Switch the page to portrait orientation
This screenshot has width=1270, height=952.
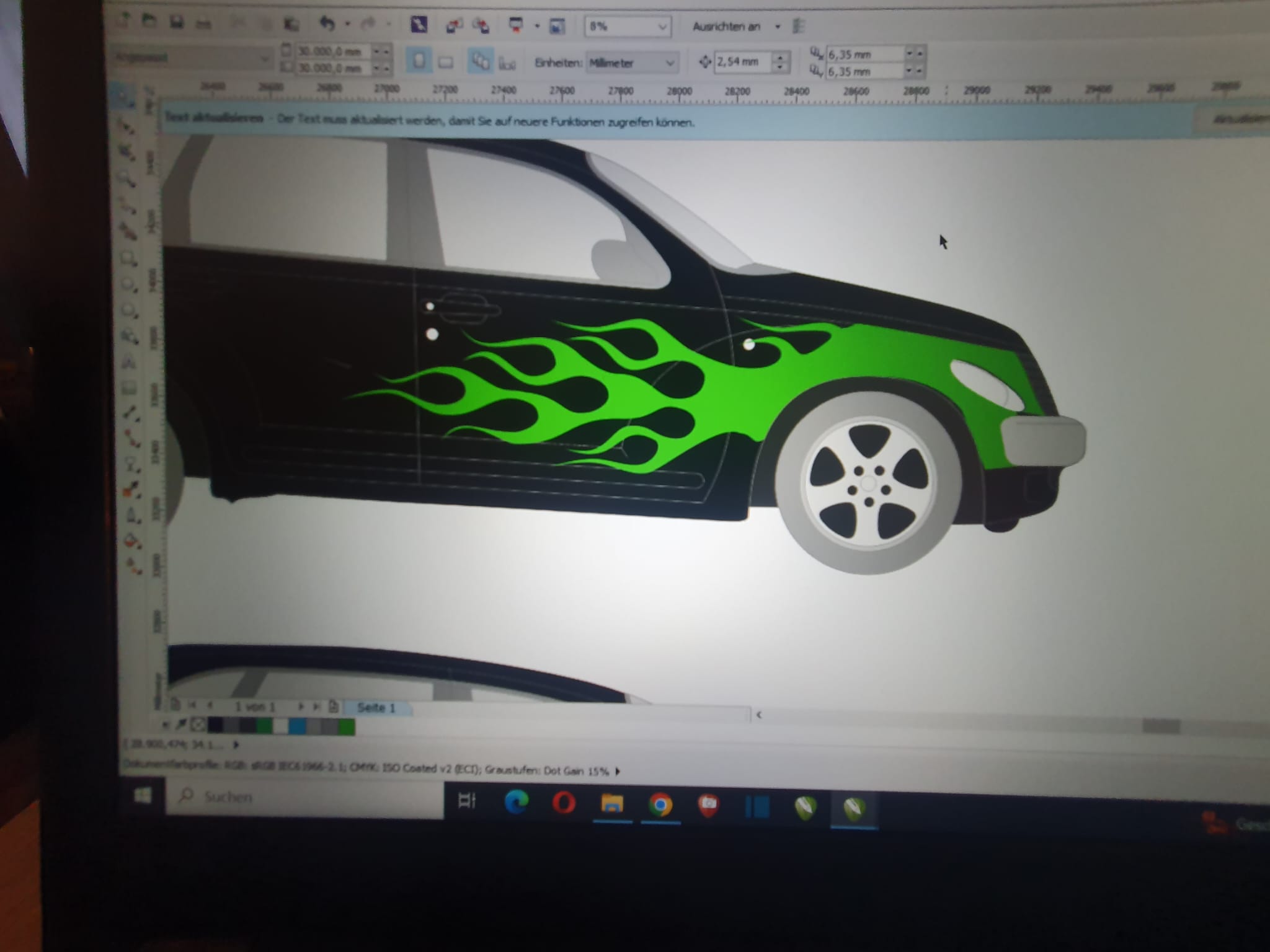[x=419, y=61]
